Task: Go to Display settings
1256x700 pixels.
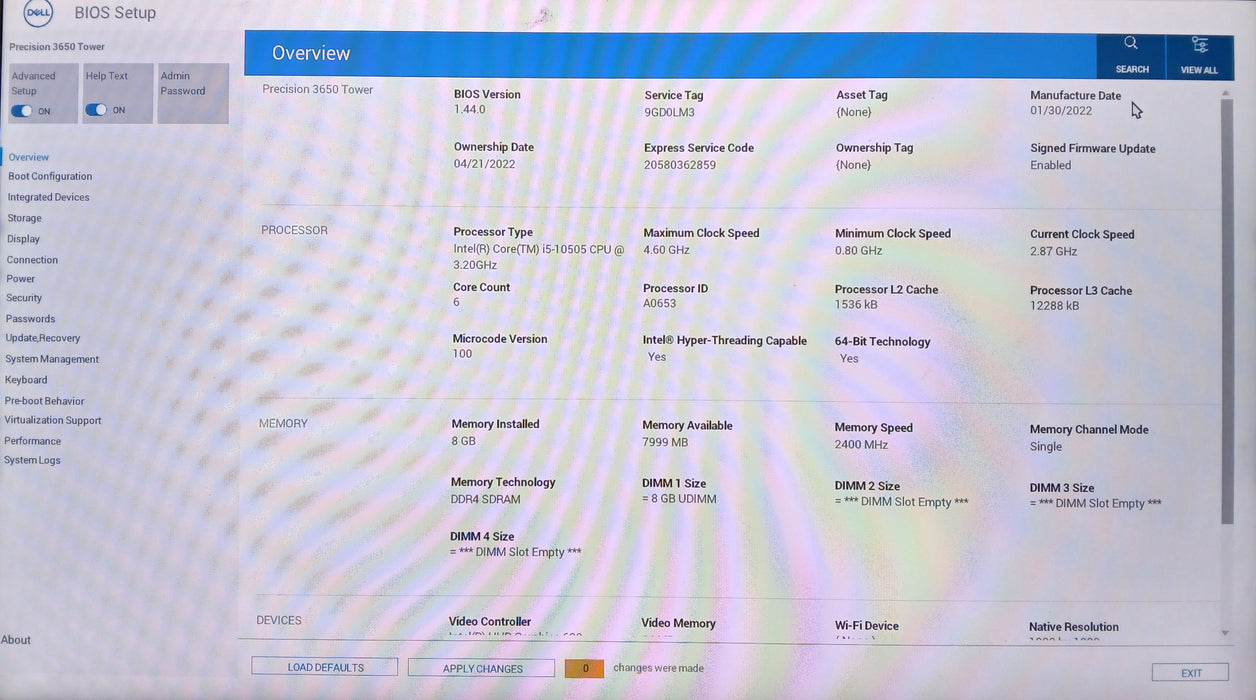Action: [x=23, y=239]
